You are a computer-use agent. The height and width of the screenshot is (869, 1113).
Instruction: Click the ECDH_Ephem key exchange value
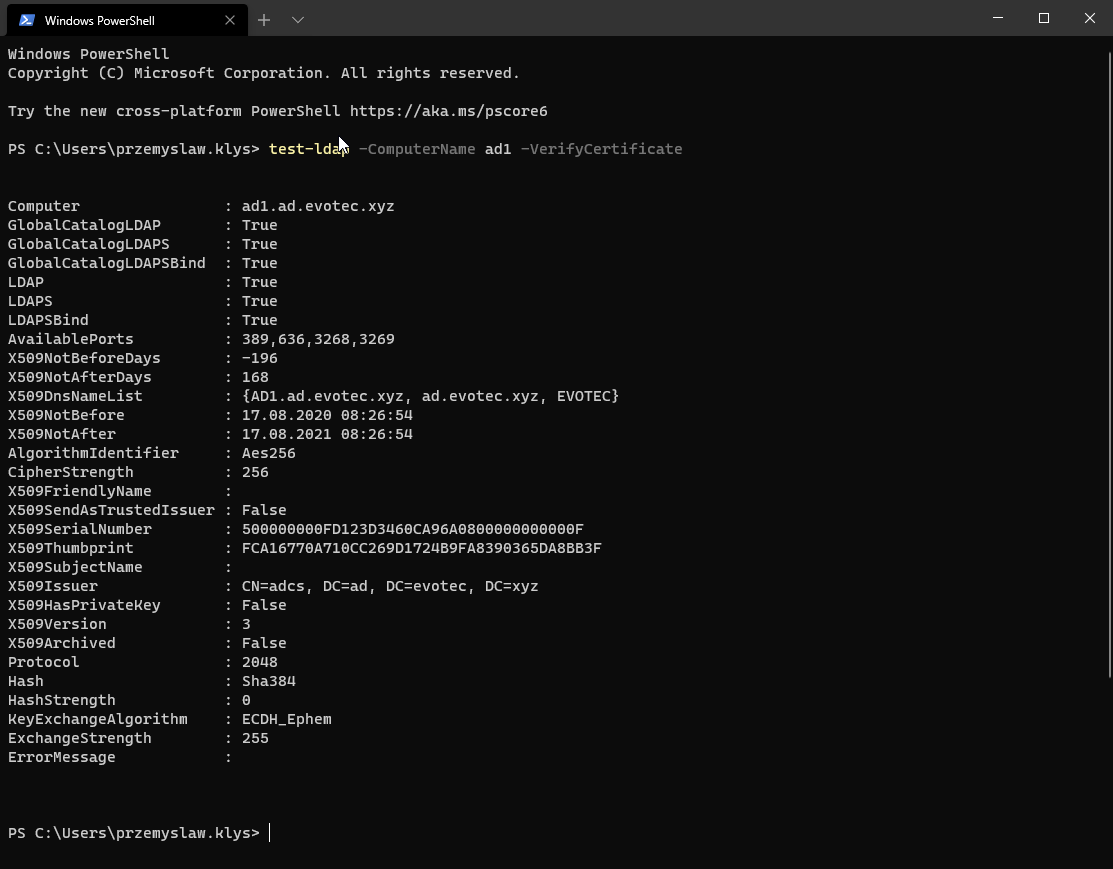[x=287, y=719]
